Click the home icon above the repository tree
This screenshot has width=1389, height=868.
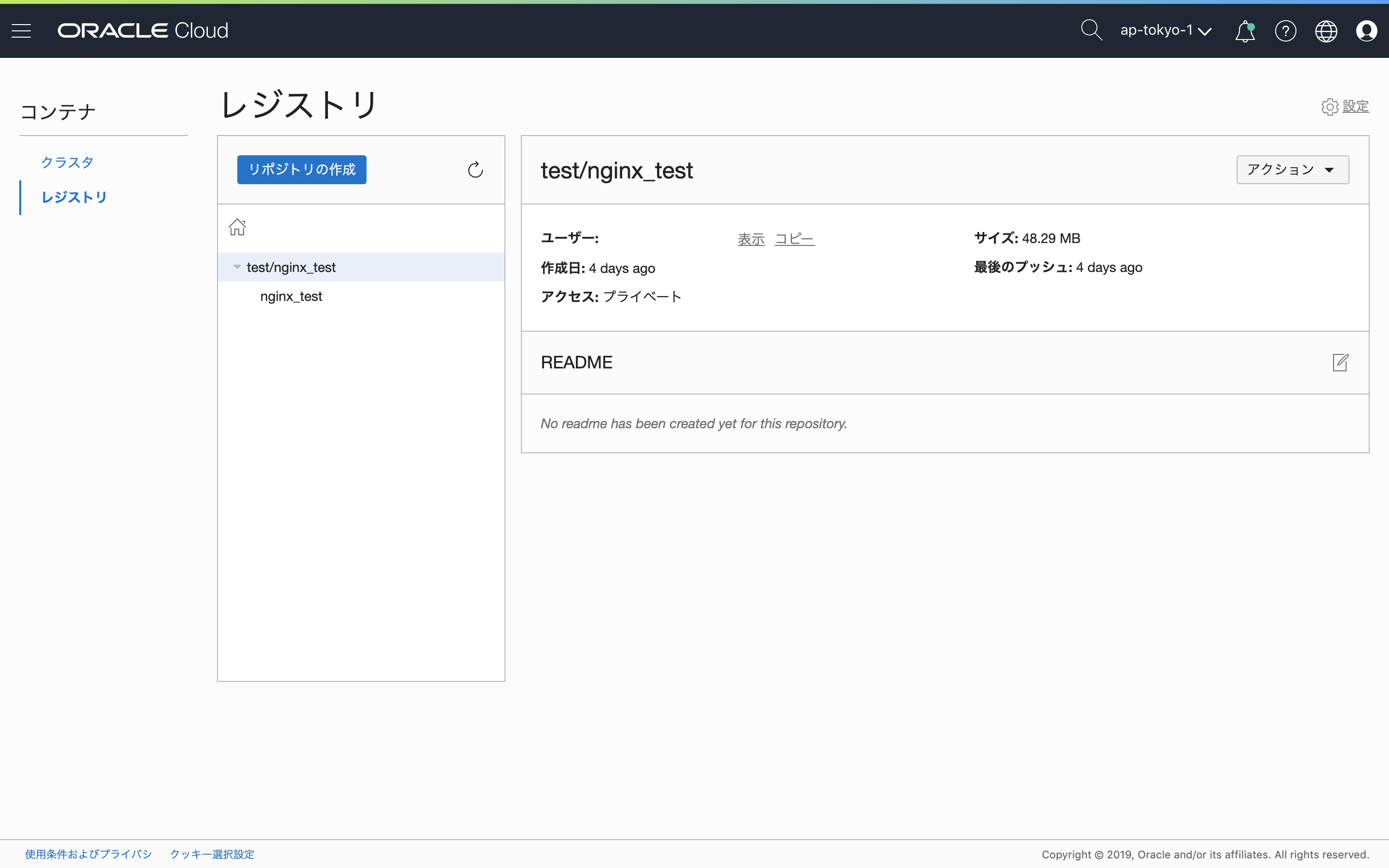[237, 227]
